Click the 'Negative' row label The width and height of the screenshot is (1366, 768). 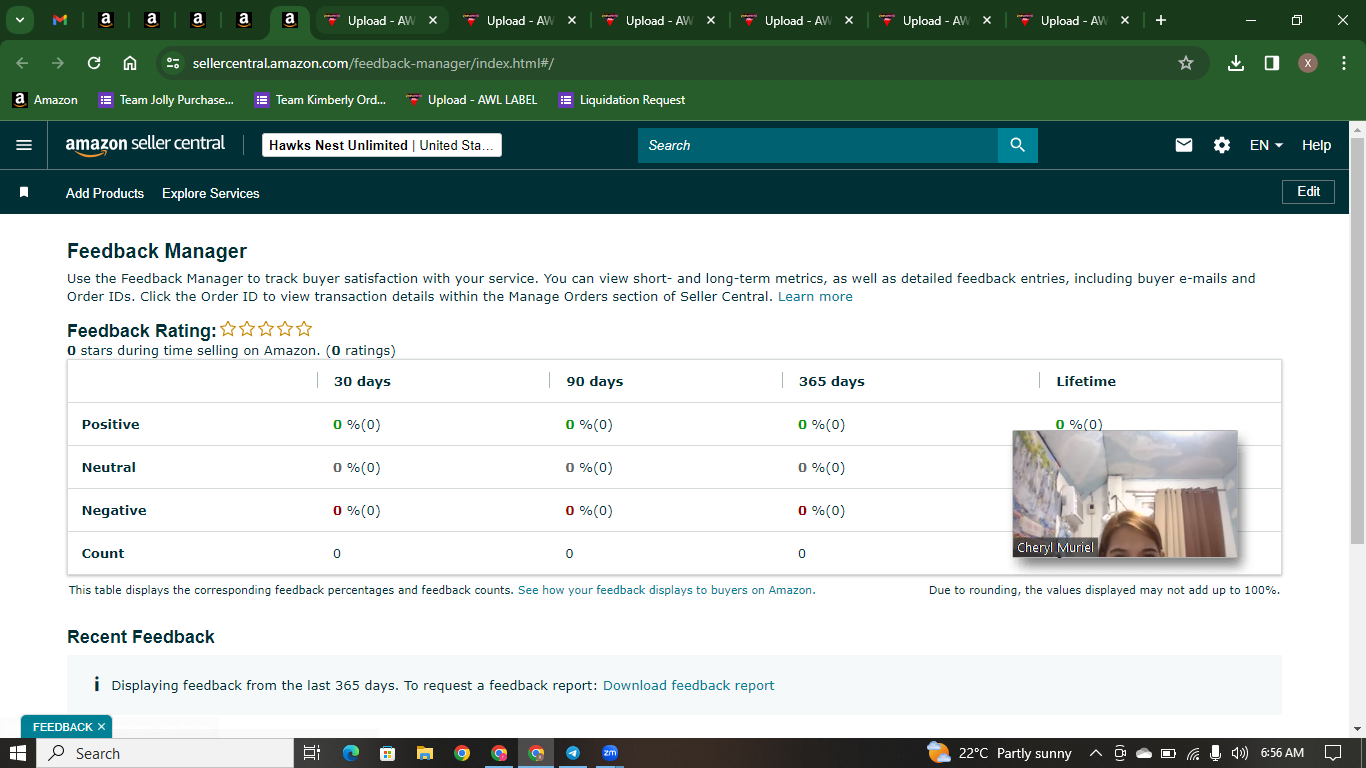pos(114,510)
